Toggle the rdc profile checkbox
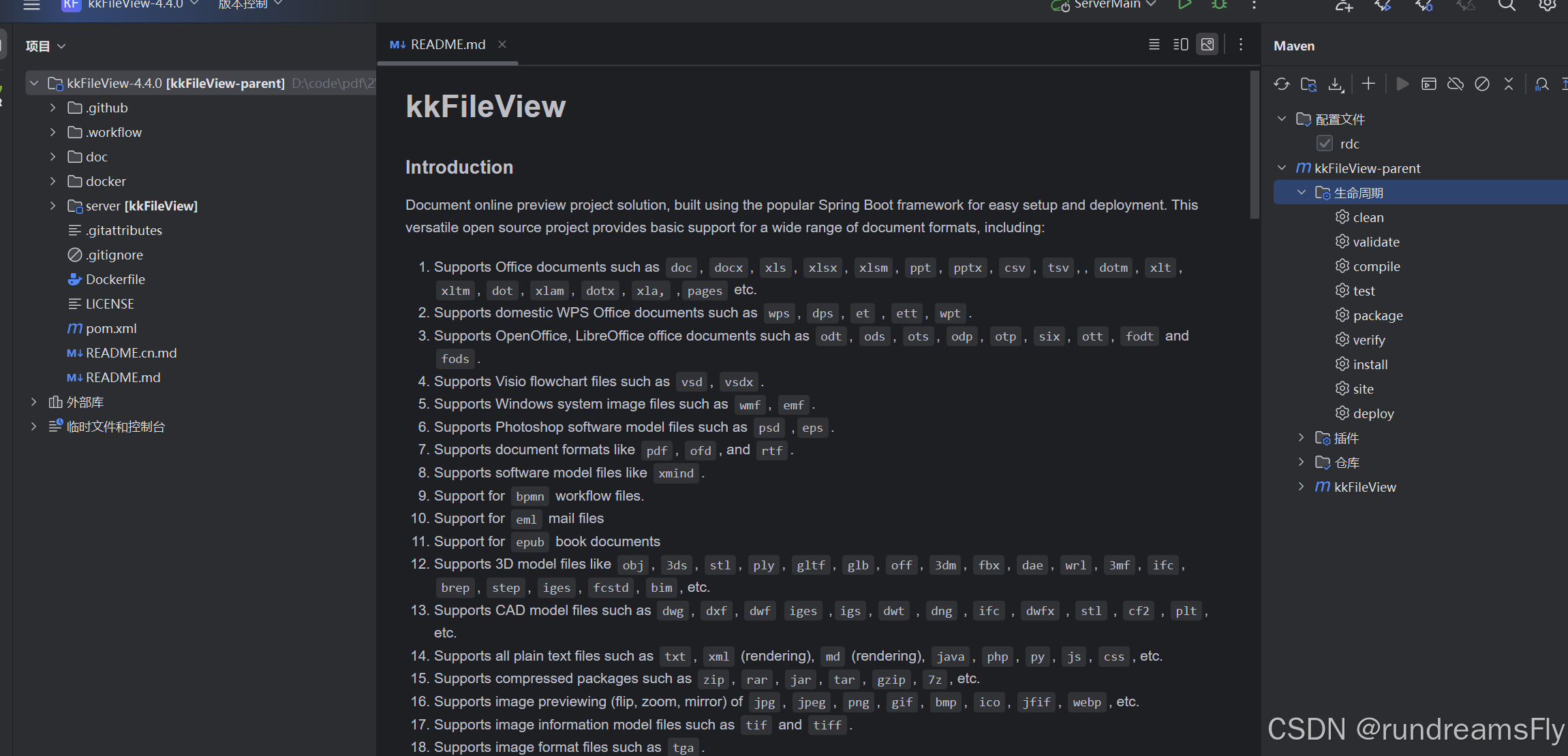This screenshot has height=756, width=1568. [x=1325, y=143]
